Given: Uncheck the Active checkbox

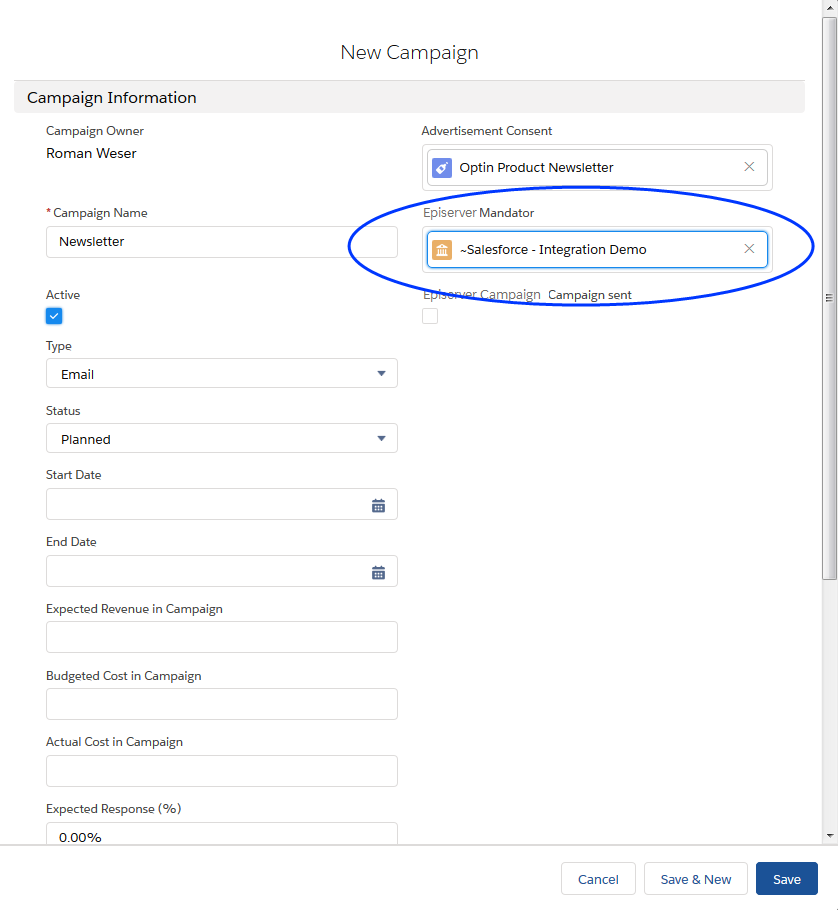Looking at the screenshot, I should point(54,316).
